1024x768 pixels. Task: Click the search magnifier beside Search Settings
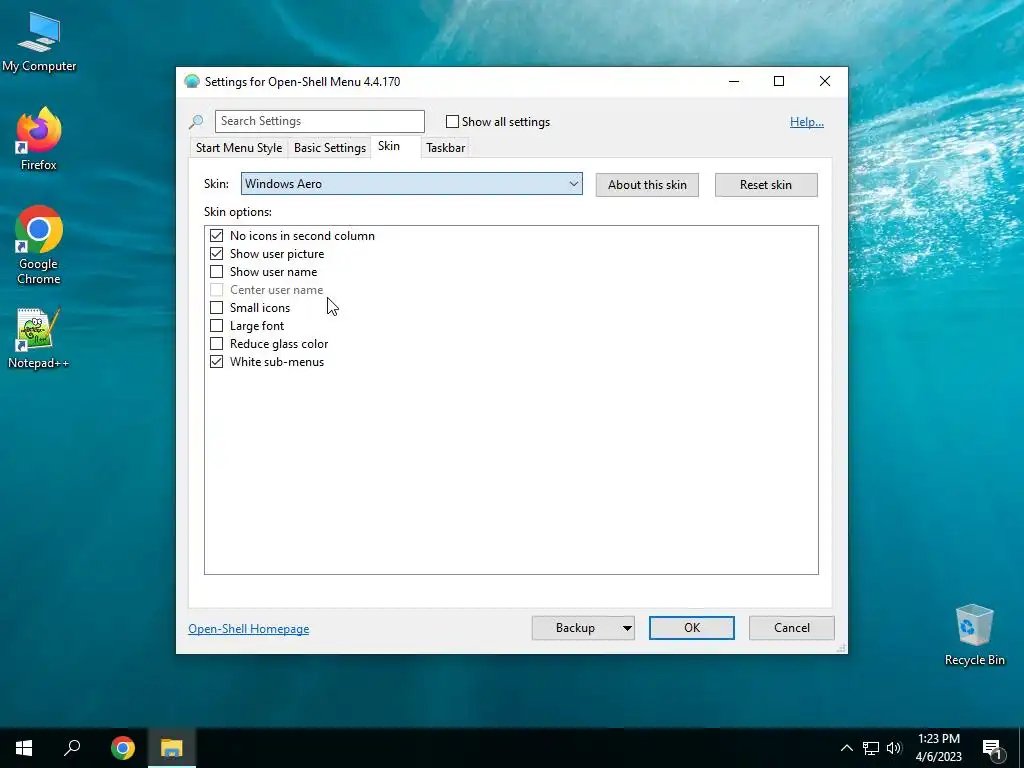click(x=196, y=121)
